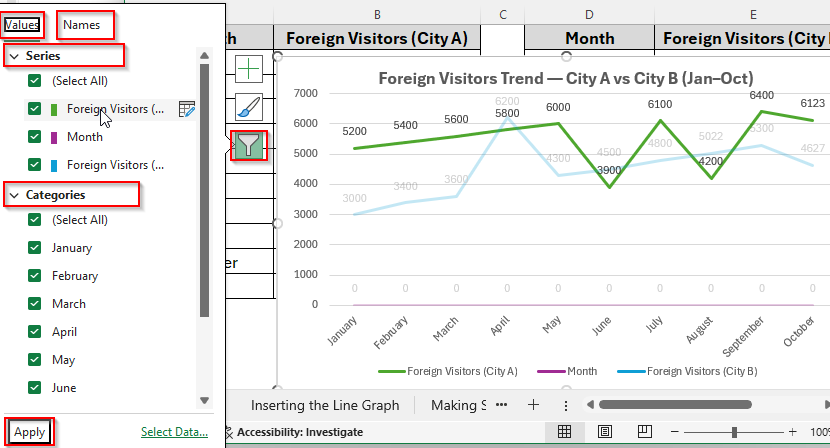The image size is (830, 448).
Task: Click the 3900 data label on chart
Action: [x=609, y=171]
